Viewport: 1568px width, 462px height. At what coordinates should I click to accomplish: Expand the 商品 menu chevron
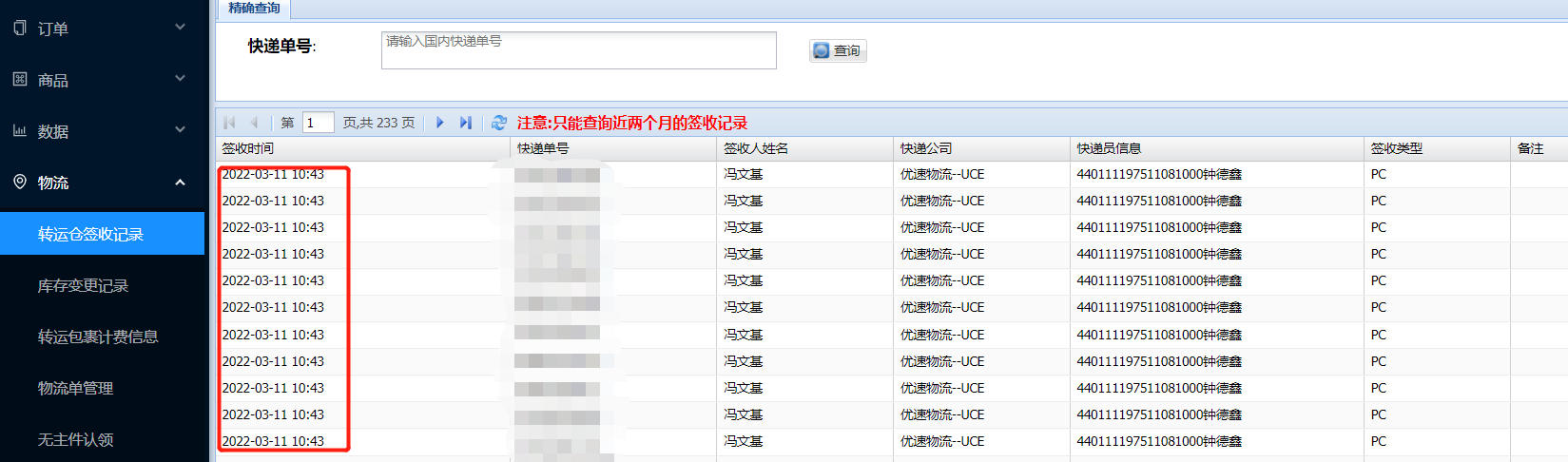click(181, 78)
